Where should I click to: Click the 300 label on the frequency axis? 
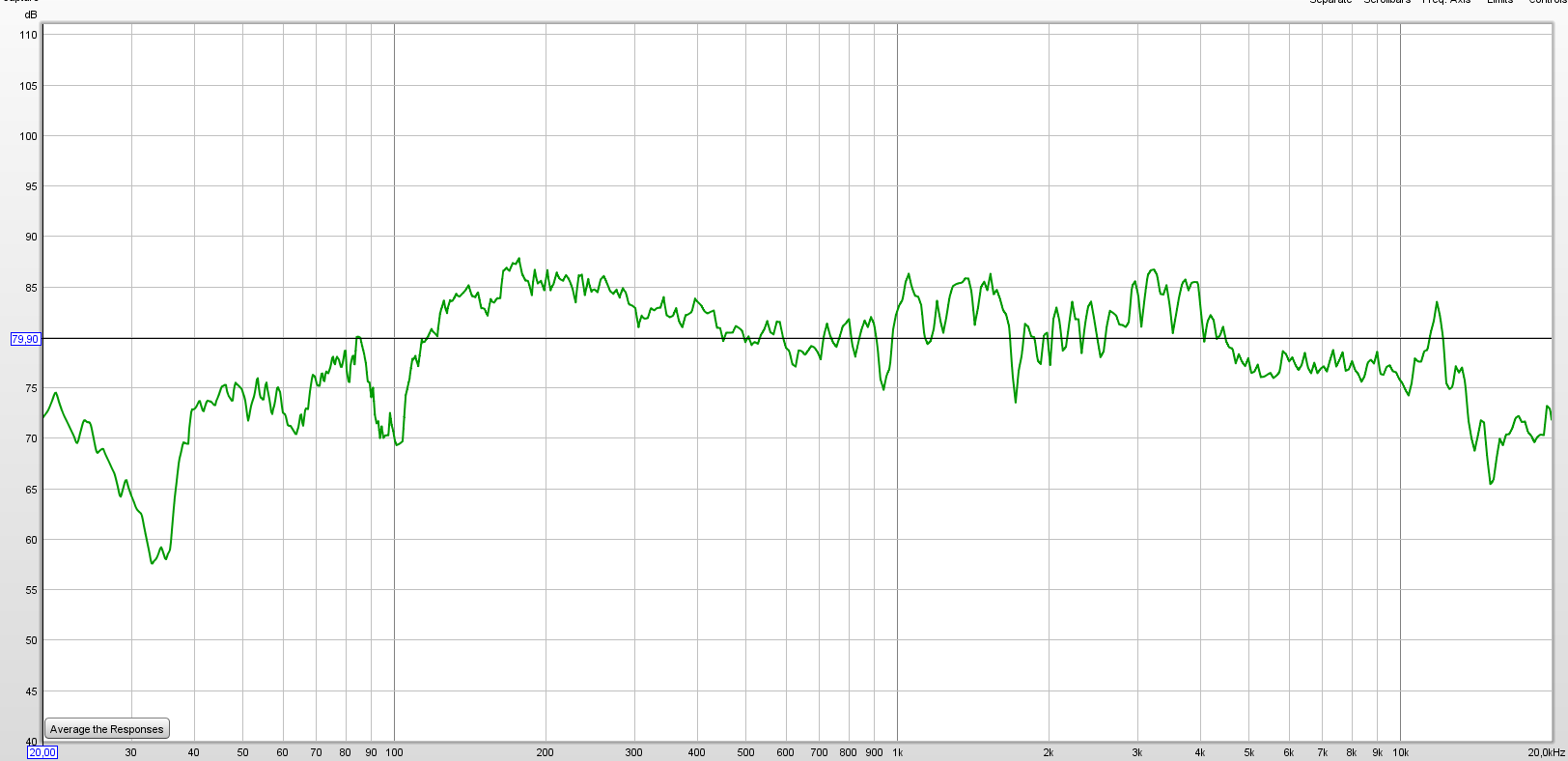coord(634,752)
